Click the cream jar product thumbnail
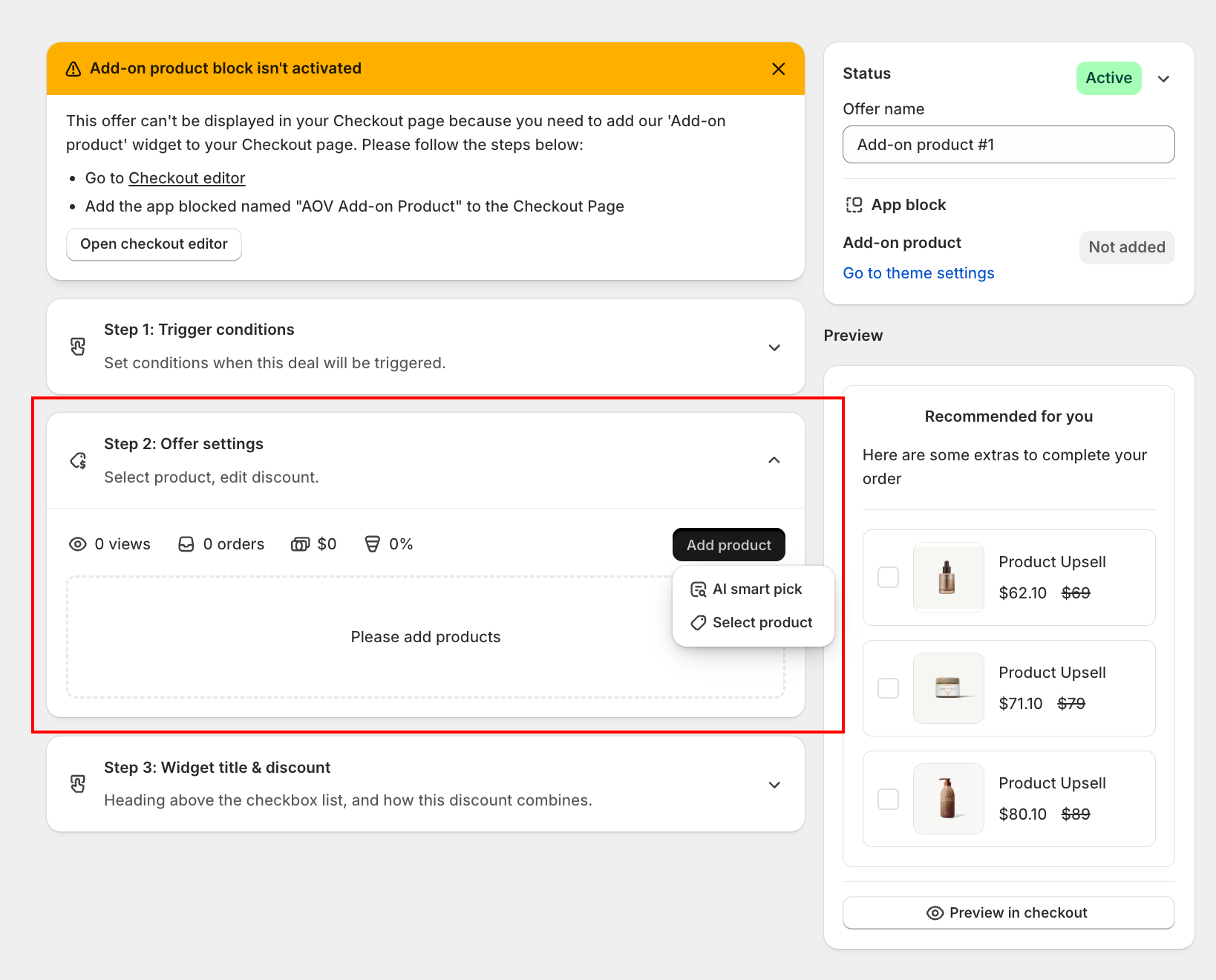 [949, 688]
